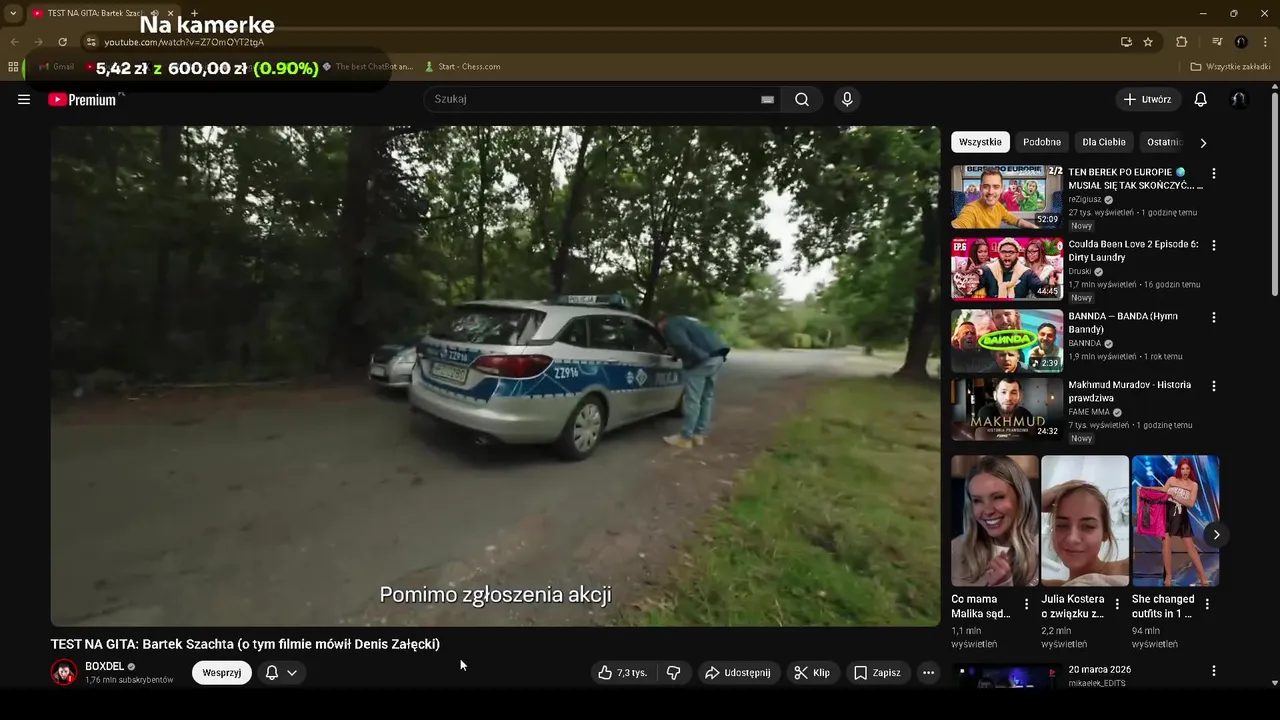Mute the tab via speaker icon
The width and height of the screenshot is (1280, 720).
154,13
